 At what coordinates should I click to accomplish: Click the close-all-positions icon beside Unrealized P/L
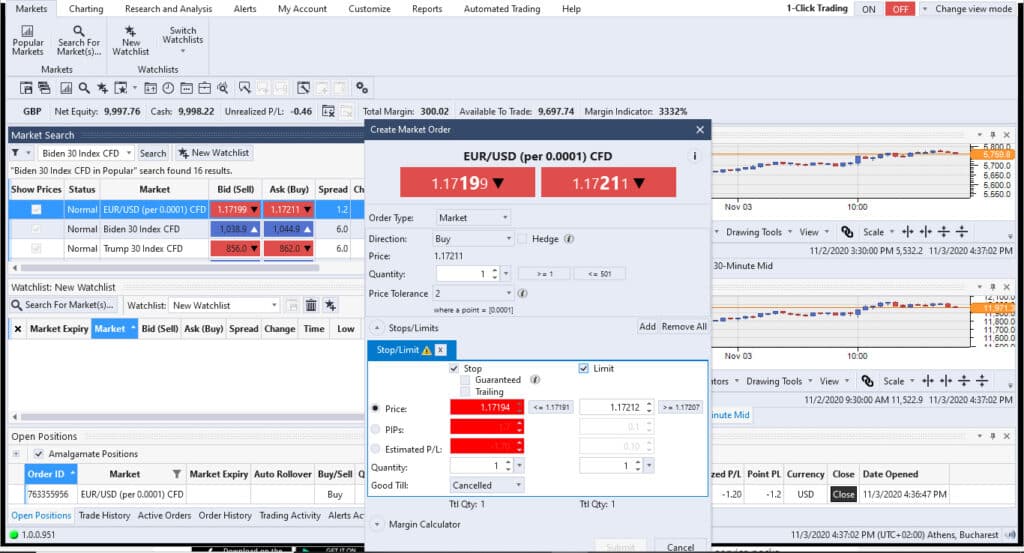328,112
